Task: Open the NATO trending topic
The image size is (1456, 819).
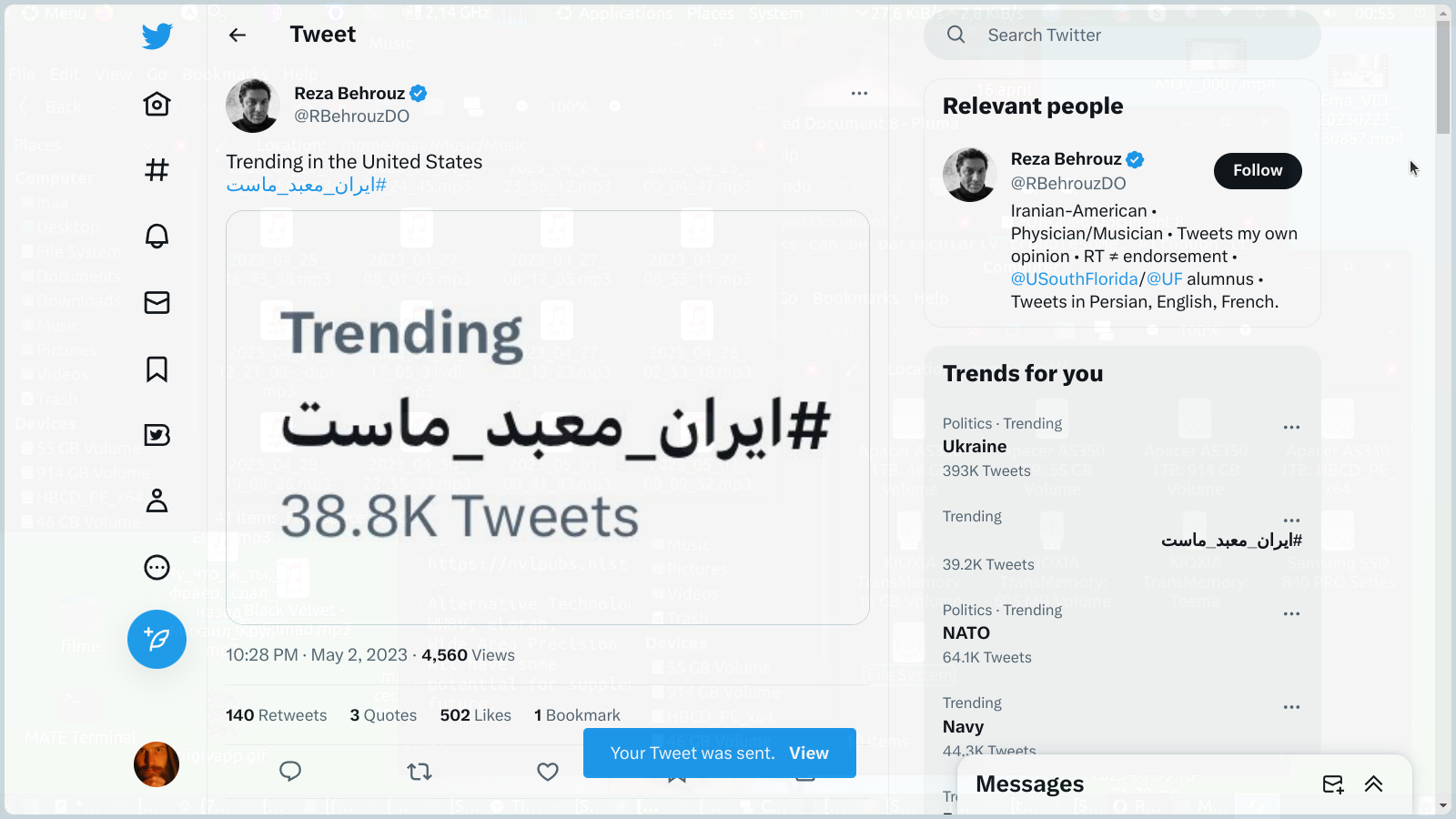Action: tap(966, 633)
